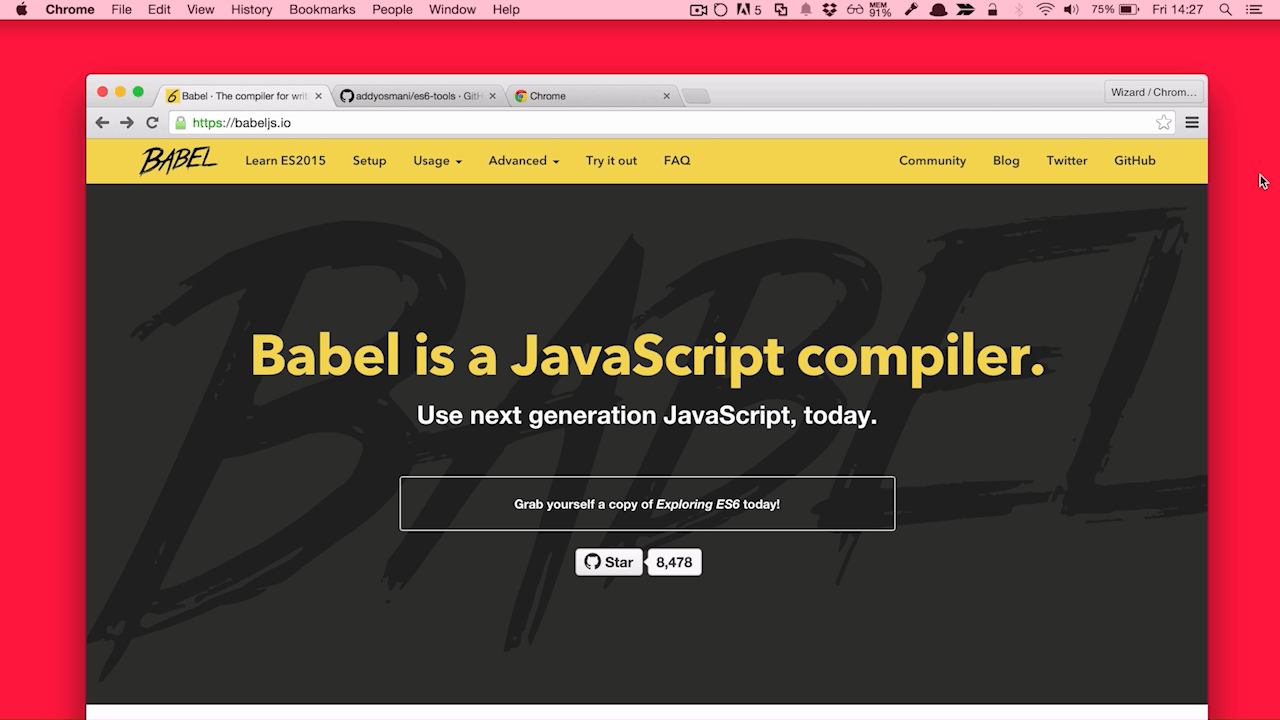The height and width of the screenshot is (720, 1280).
Task: Open the Dropbox menu bar icon
Action: click(829, 10)
